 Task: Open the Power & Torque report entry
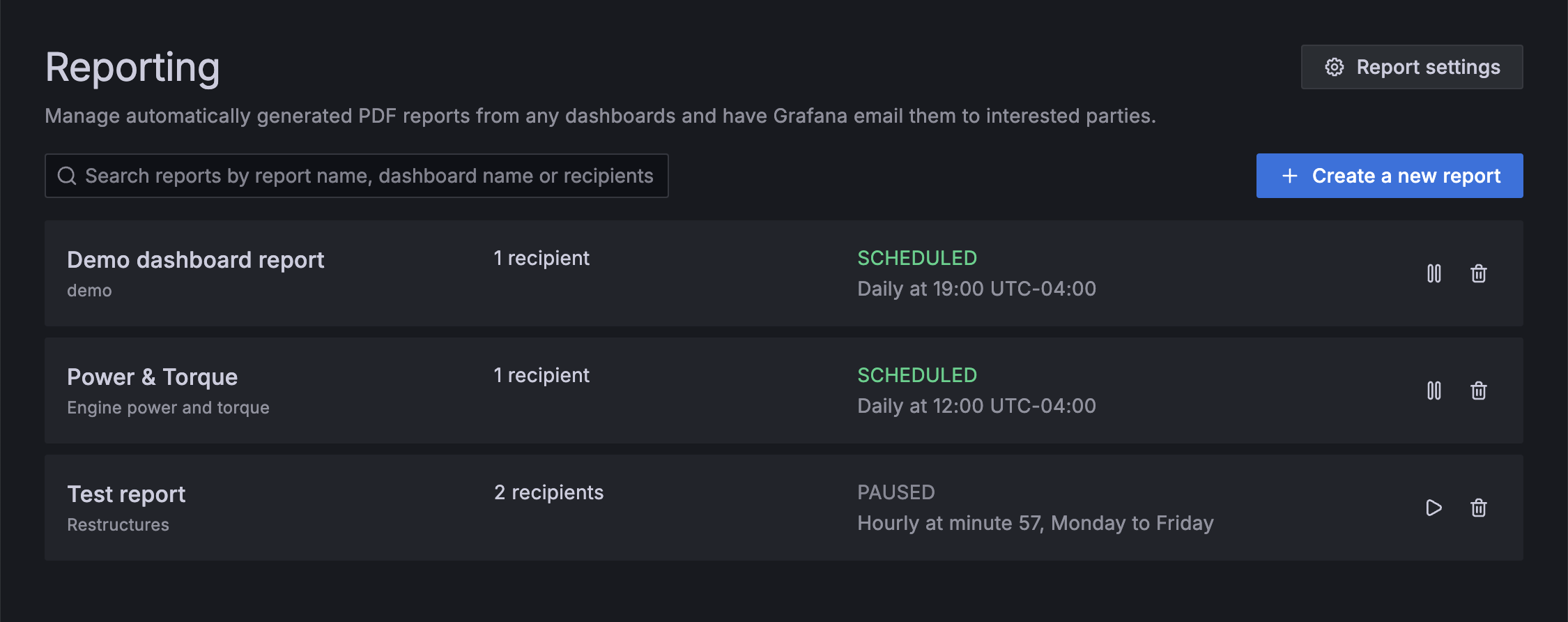tap(153, 376)
